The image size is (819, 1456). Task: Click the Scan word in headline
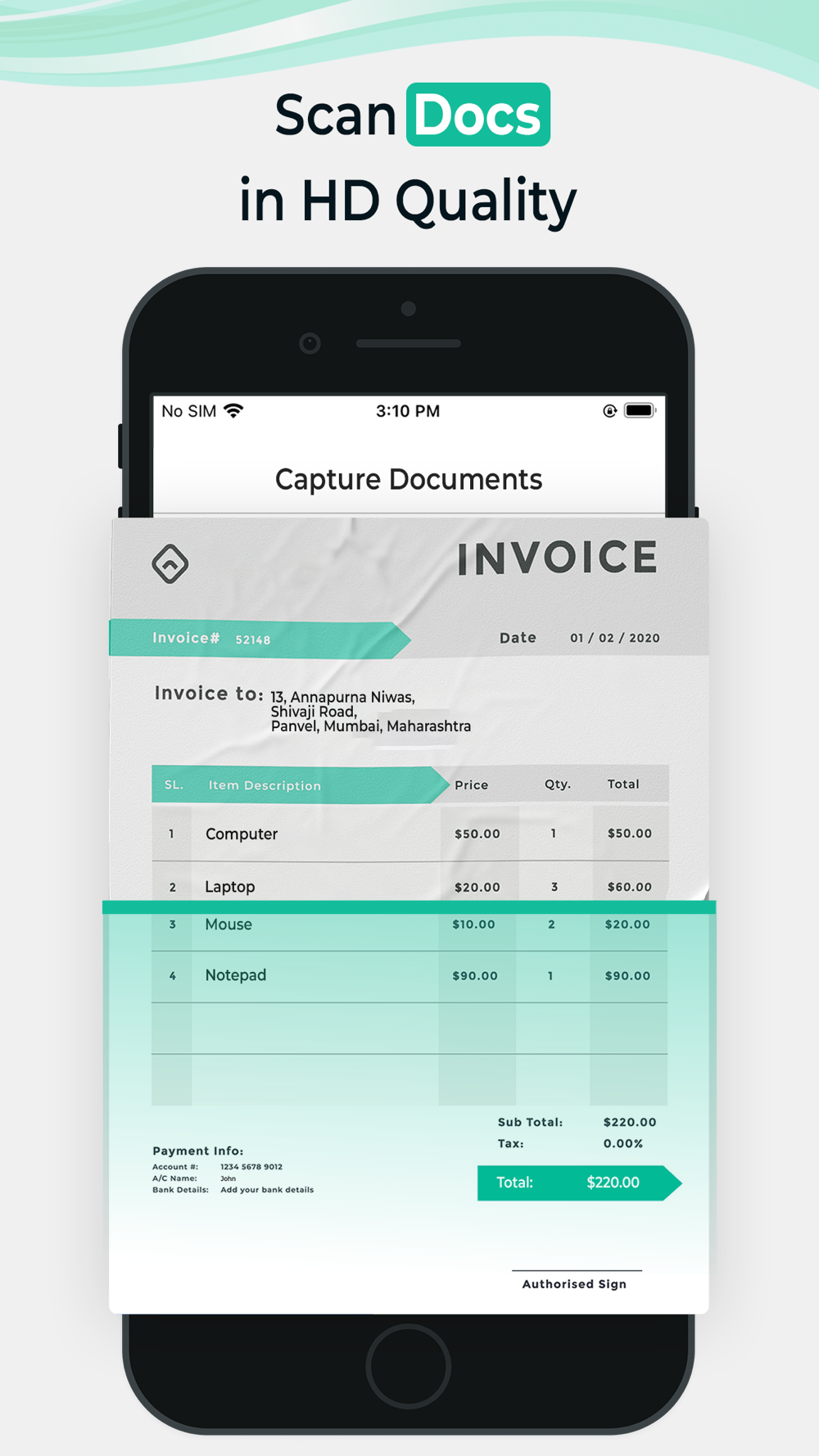(x=336, y=115)
